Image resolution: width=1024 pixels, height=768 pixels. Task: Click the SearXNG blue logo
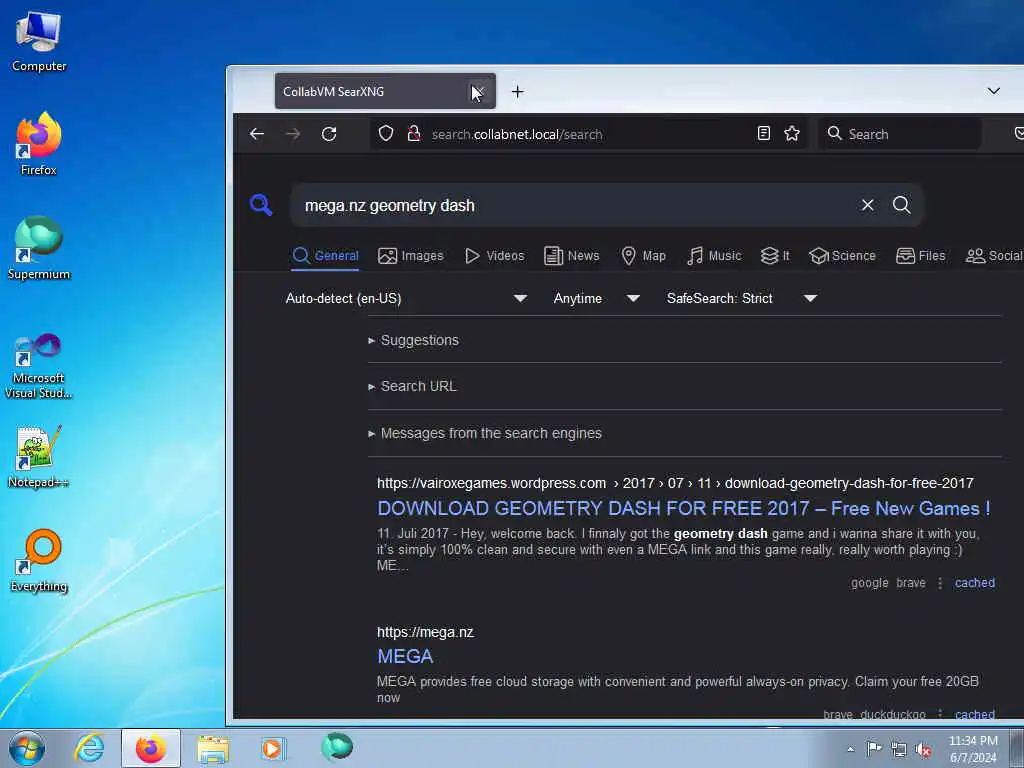click(x=261, y=205)
